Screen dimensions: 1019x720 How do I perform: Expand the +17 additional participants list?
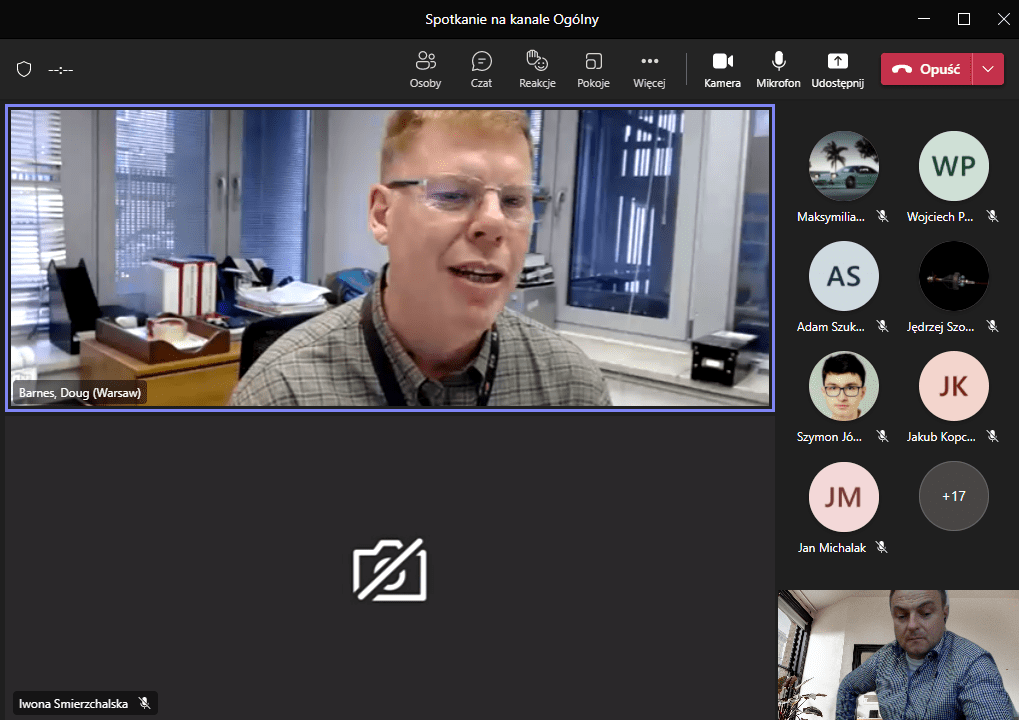[953, 495]
